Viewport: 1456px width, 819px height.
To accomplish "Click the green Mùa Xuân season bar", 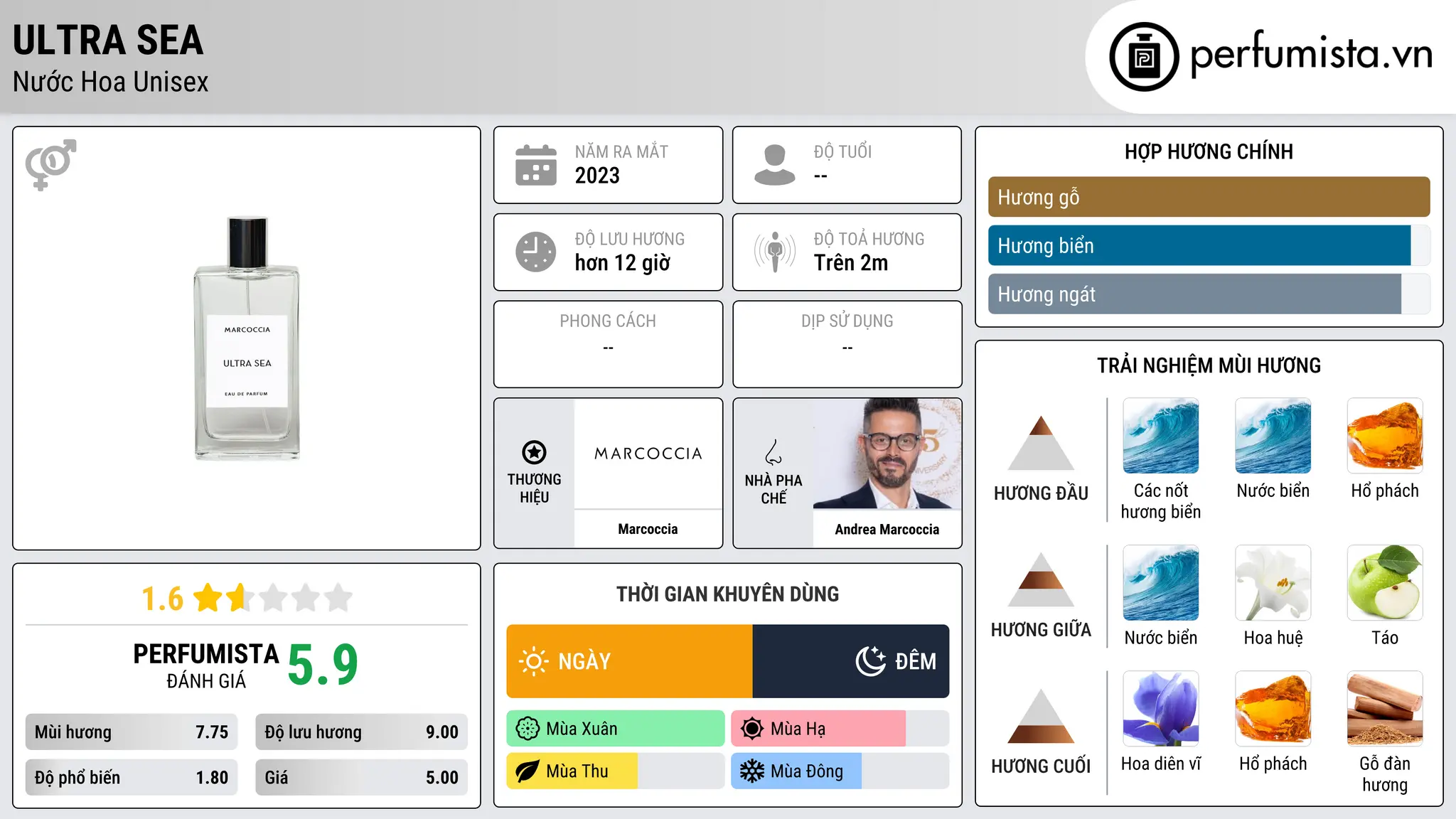I will pyautogui.click(x=615, y=729).
